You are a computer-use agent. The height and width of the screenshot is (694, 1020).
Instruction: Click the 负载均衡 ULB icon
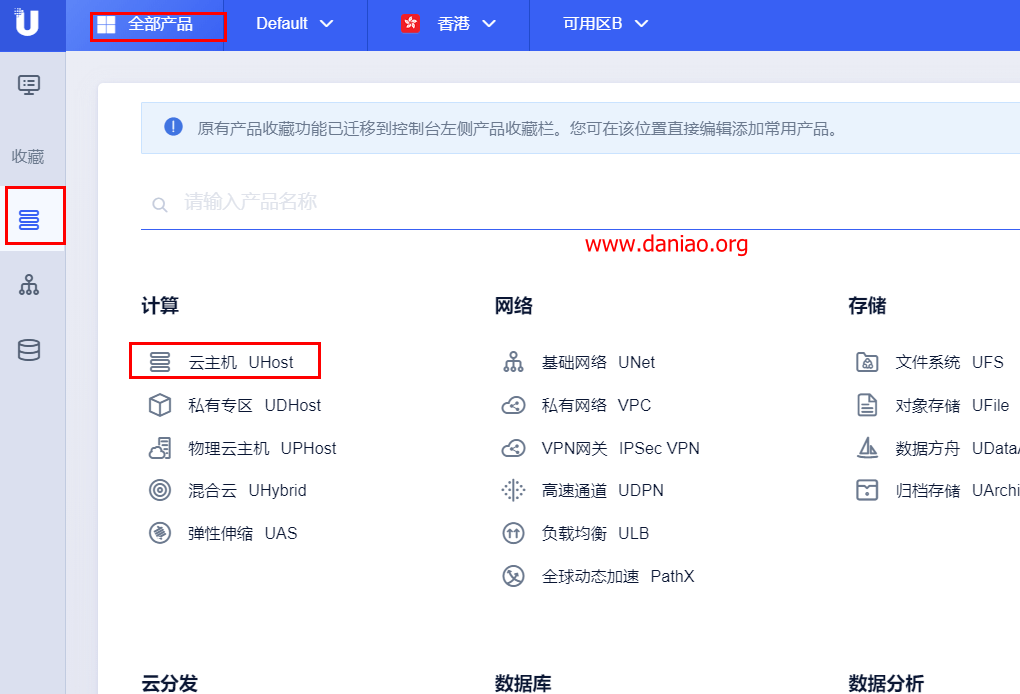[x=513, y=533]
